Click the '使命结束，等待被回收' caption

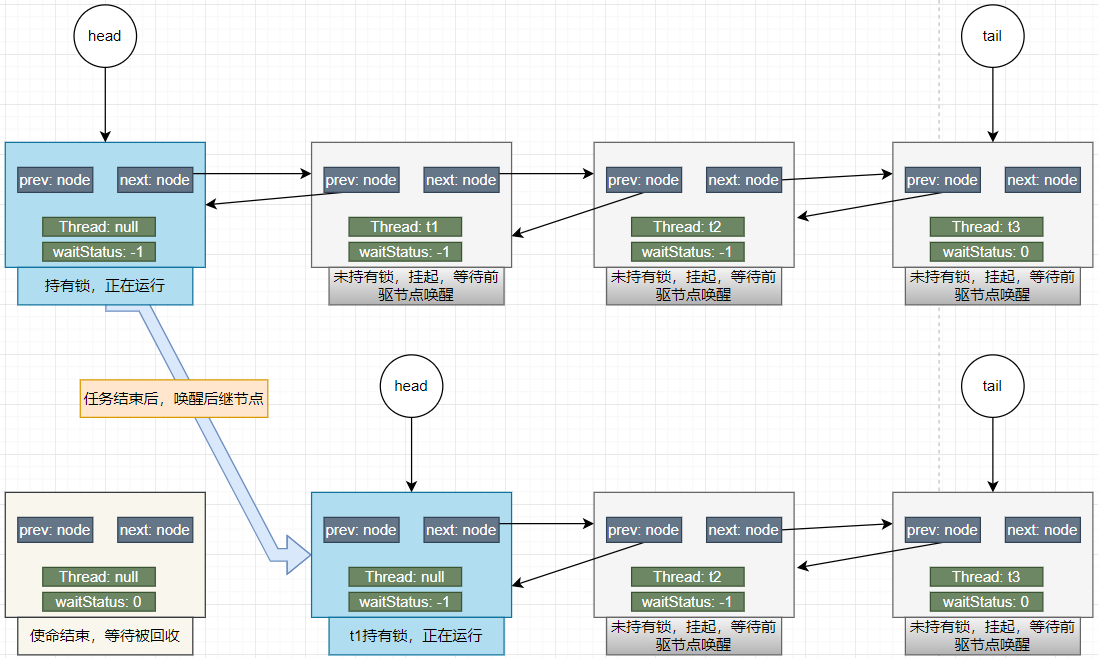(x=105, y=636)
